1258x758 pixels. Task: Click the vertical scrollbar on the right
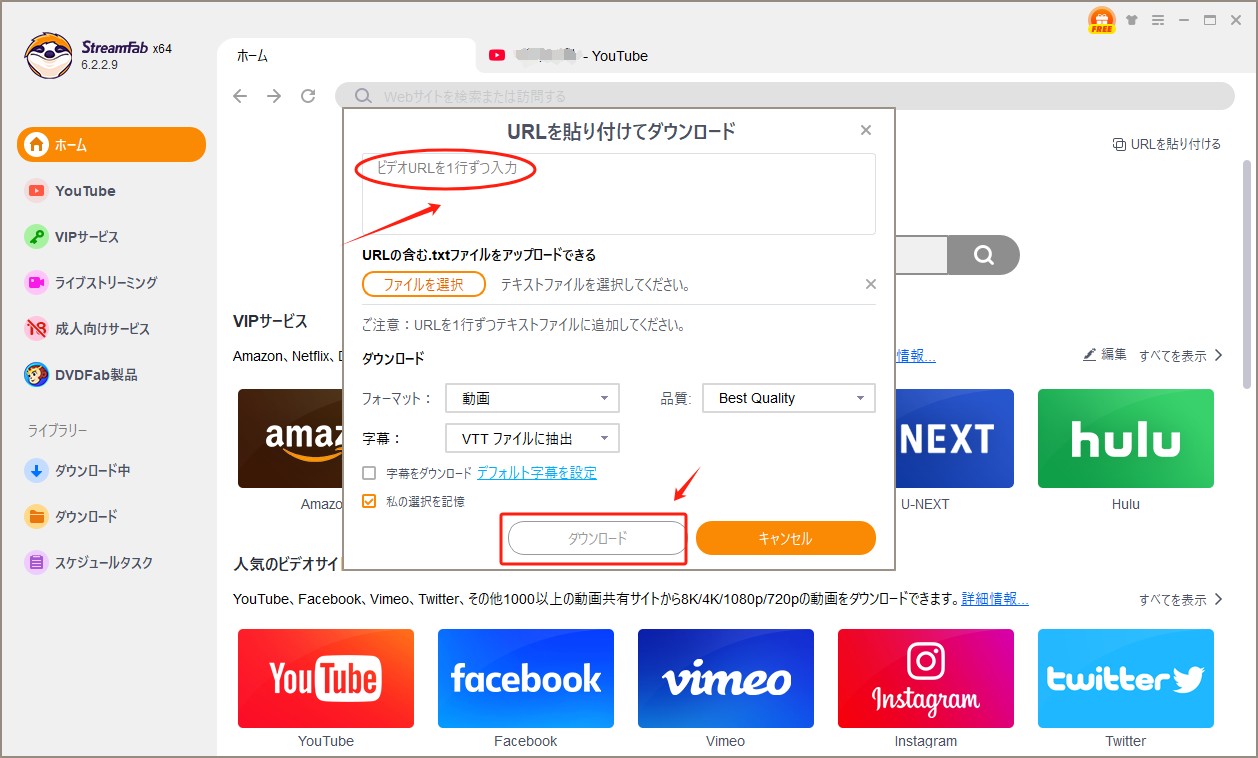click(x=1247, y=270)
